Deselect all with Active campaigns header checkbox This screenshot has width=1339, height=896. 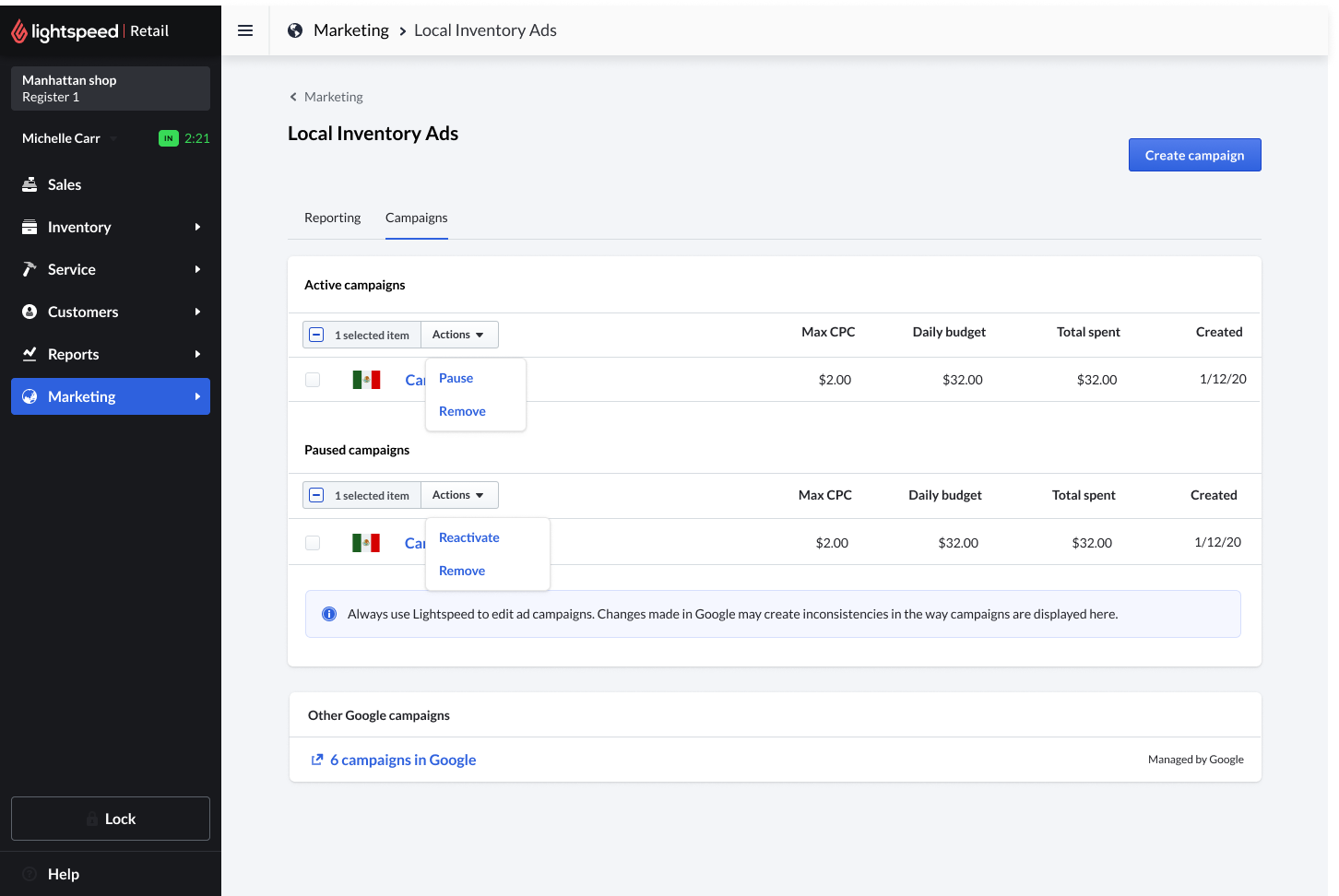316,335
